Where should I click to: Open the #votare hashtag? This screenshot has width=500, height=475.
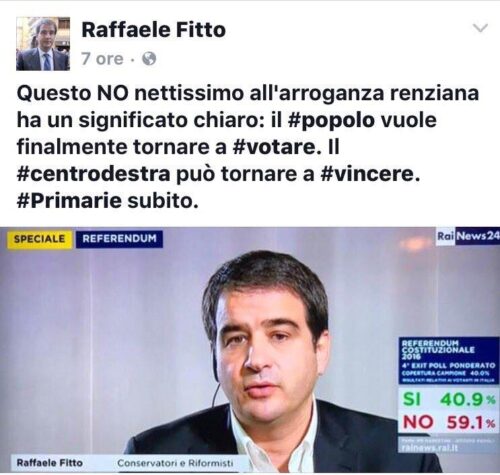tap(274, 147)
